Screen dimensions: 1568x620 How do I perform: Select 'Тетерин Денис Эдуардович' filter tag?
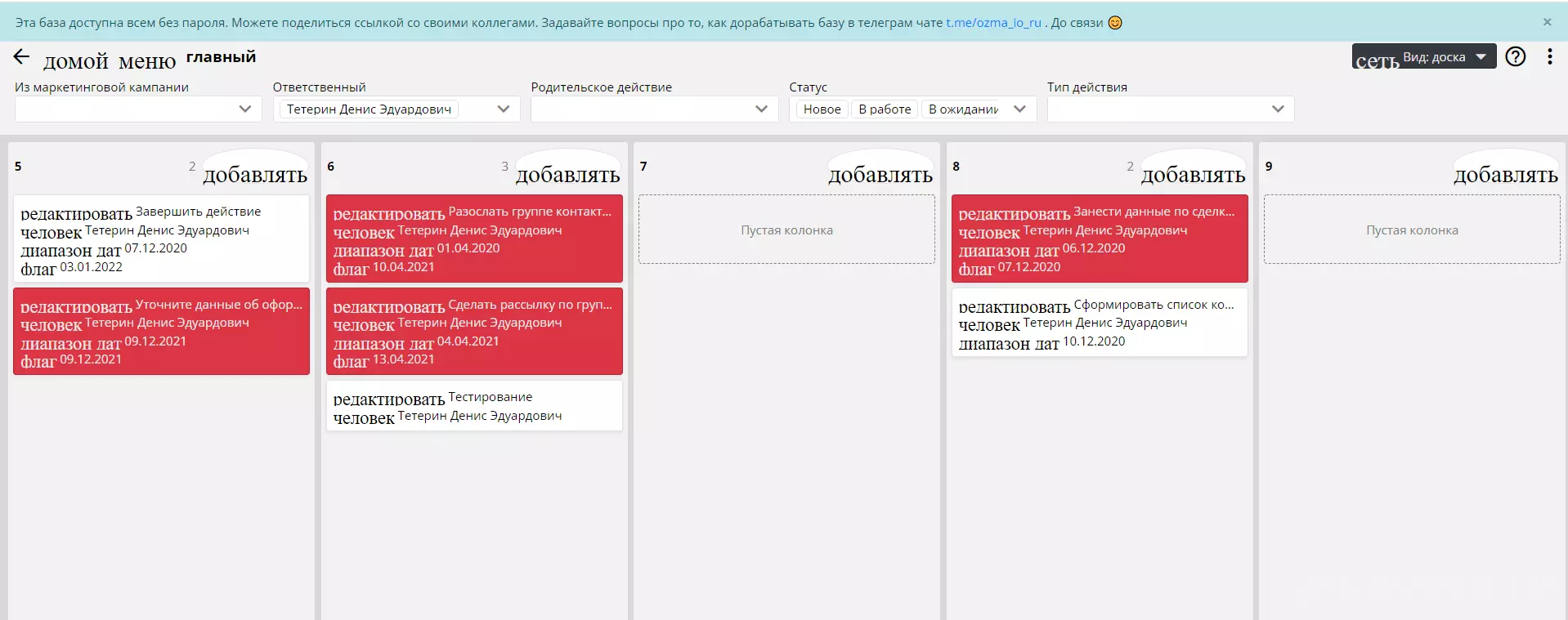(369, 109)
